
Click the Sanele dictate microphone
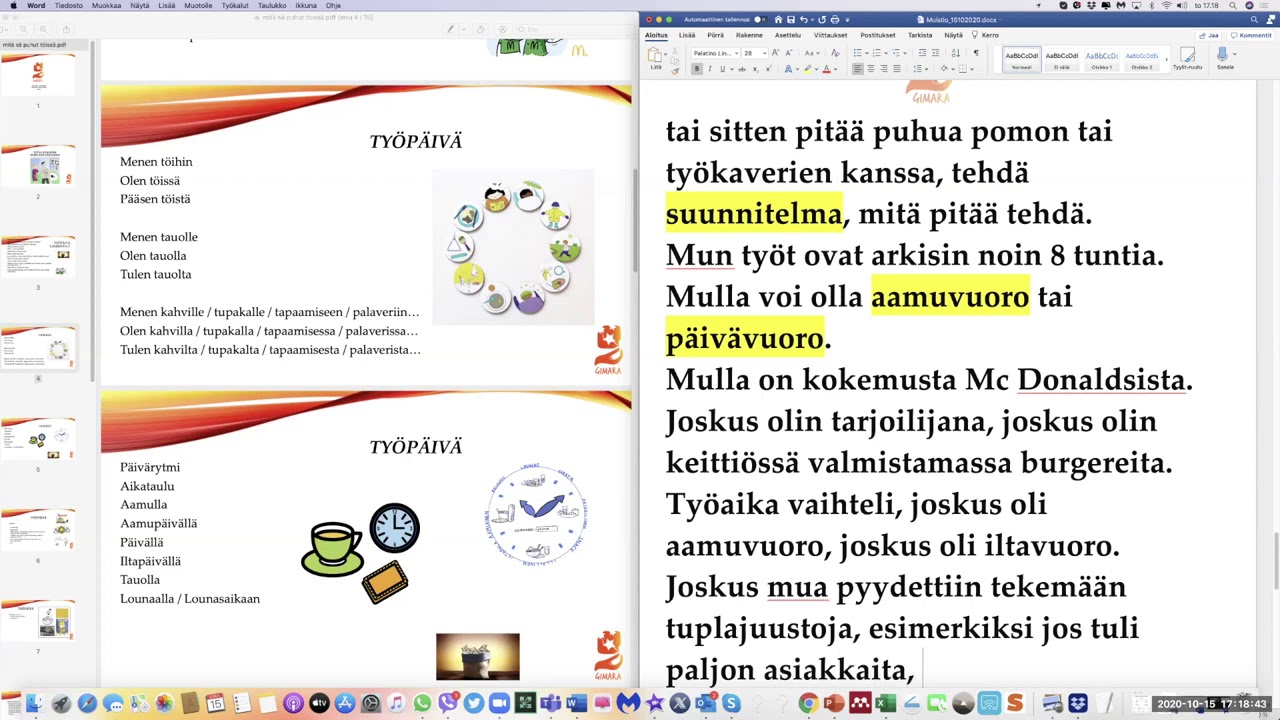pos(1222,59)
